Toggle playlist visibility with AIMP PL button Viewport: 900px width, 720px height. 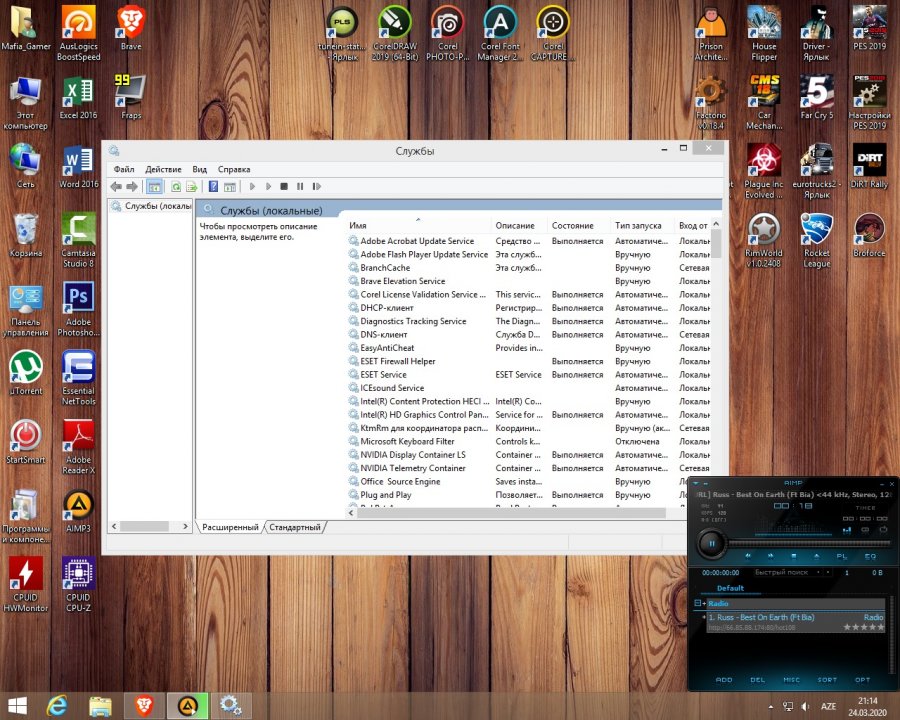(x=842, y=555)
